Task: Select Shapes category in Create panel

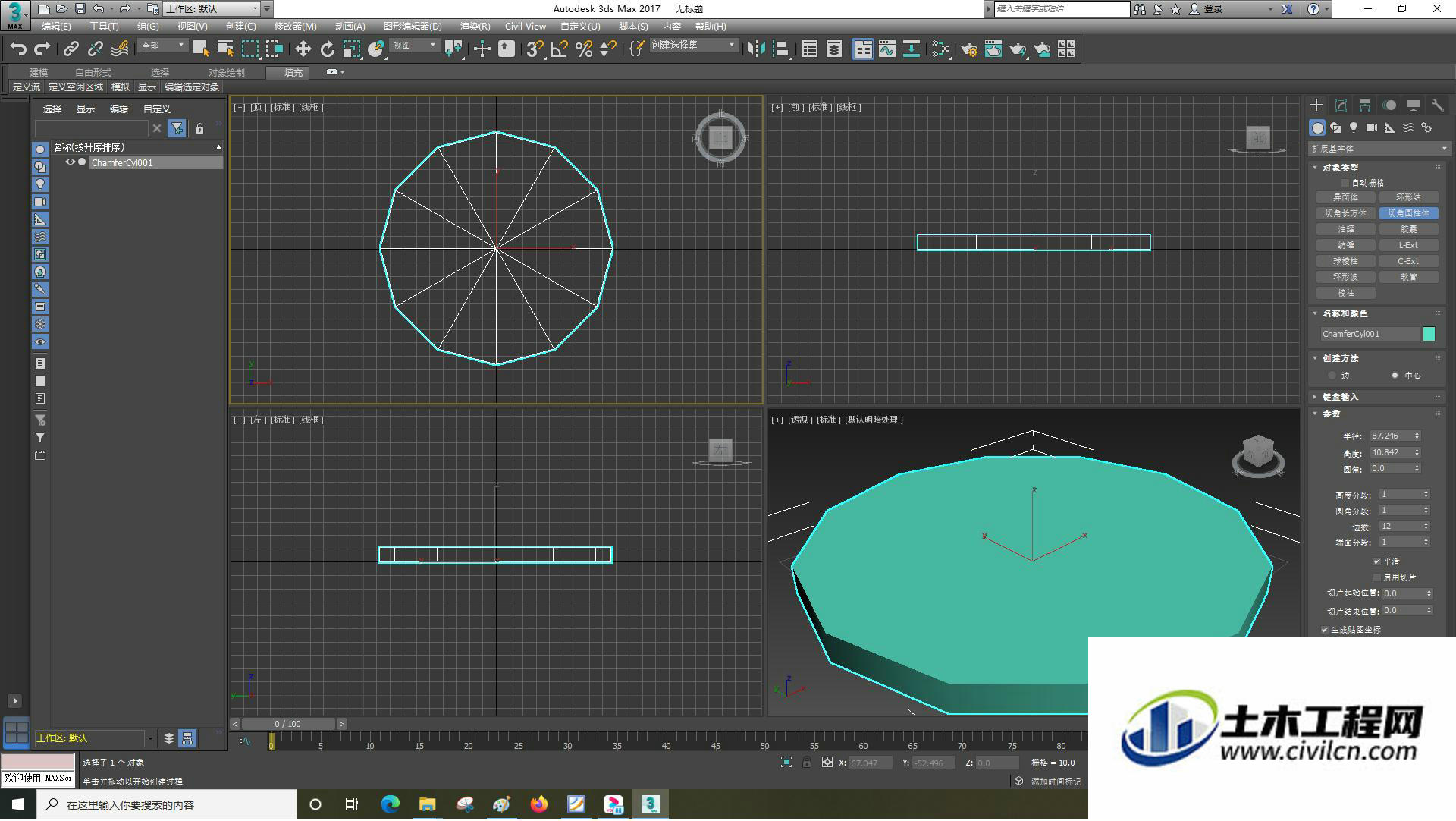Action: click(1335, 127)
